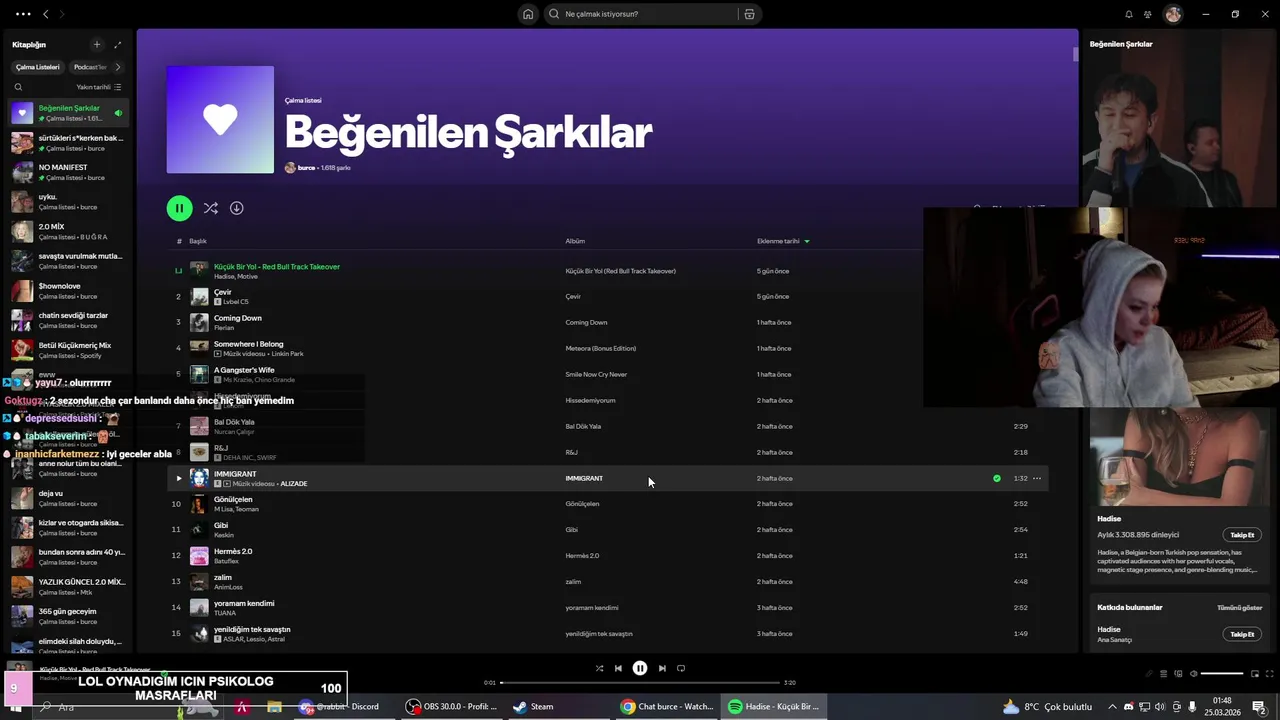This screenshot has height=720, width=1280.
Task: Open the play queue icon
Action: click(1163, 673)
